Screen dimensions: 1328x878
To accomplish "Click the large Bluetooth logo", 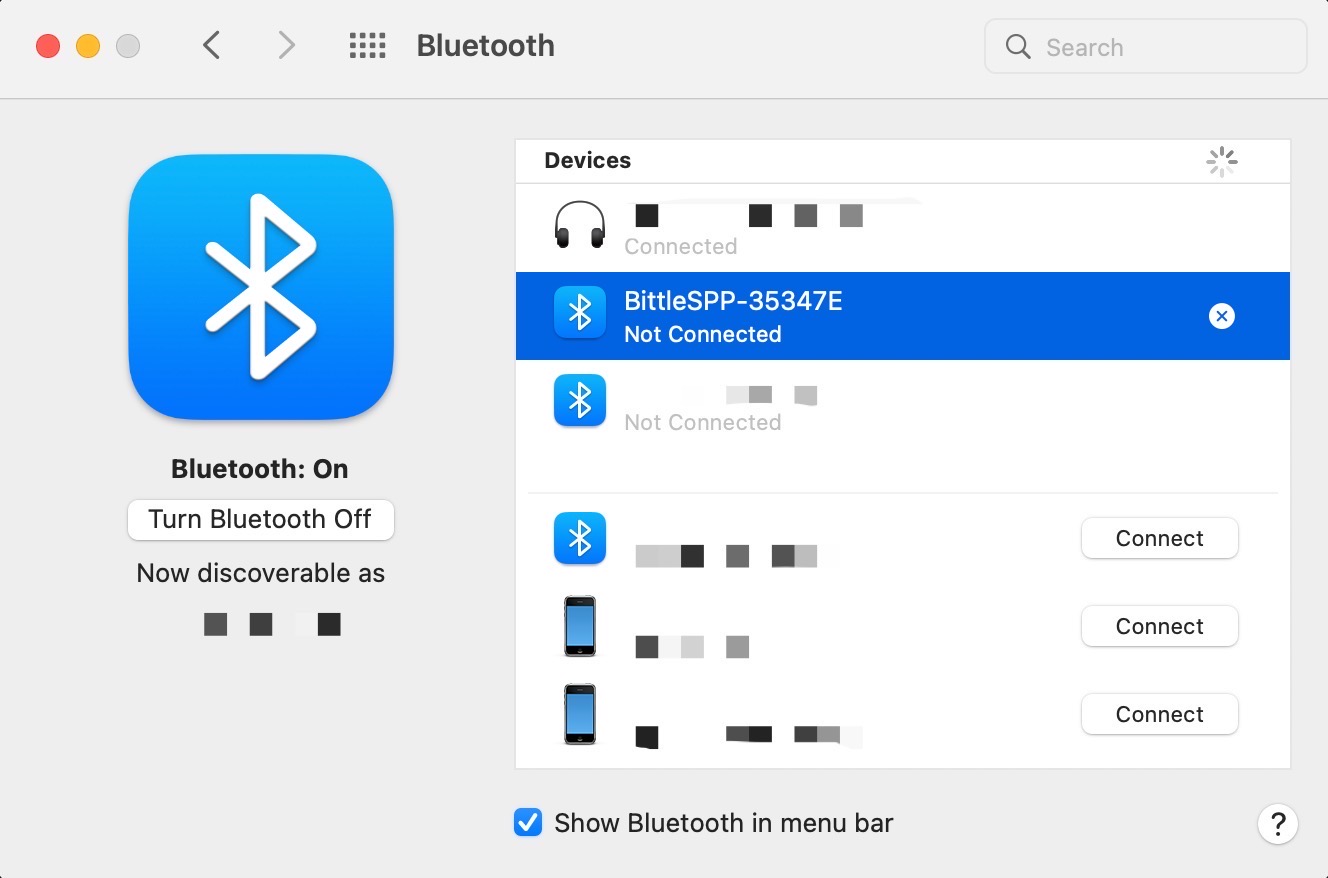I will 260,287.
